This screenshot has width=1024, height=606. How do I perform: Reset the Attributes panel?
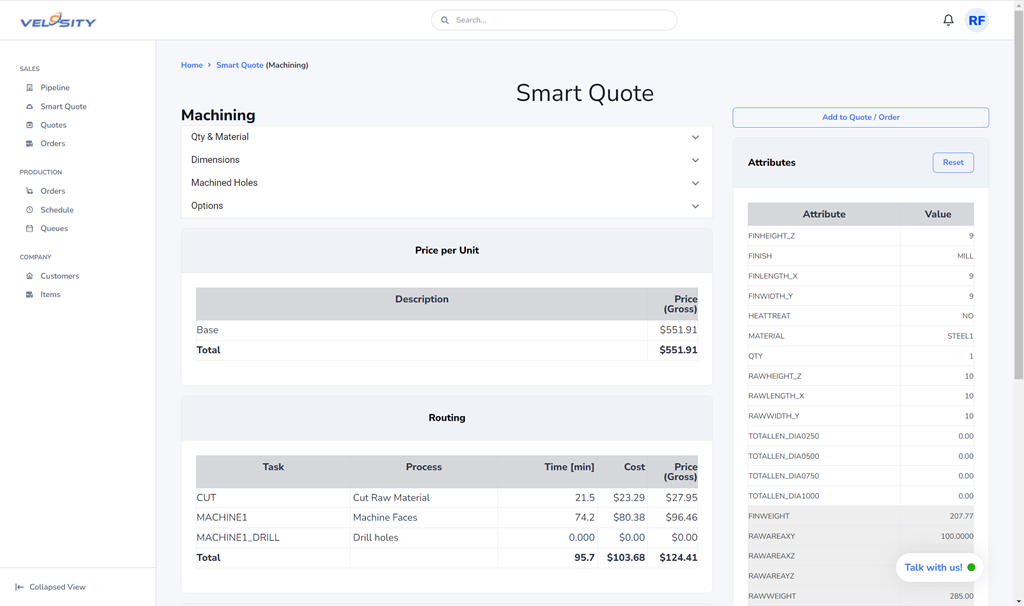click(x=952, y=162)
